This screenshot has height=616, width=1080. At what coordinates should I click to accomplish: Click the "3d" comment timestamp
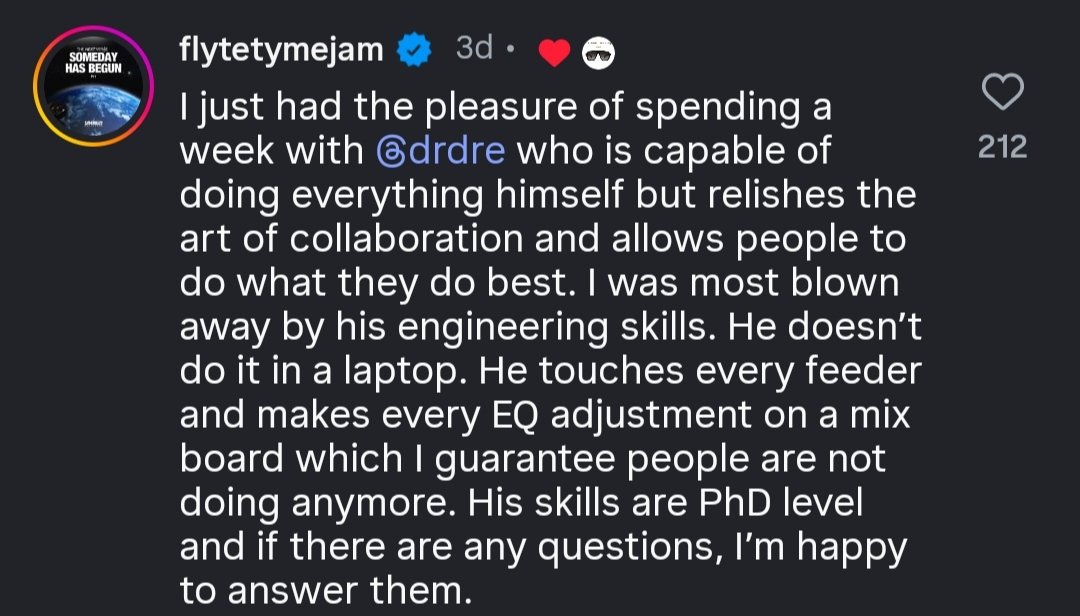[x=474, y=48]
